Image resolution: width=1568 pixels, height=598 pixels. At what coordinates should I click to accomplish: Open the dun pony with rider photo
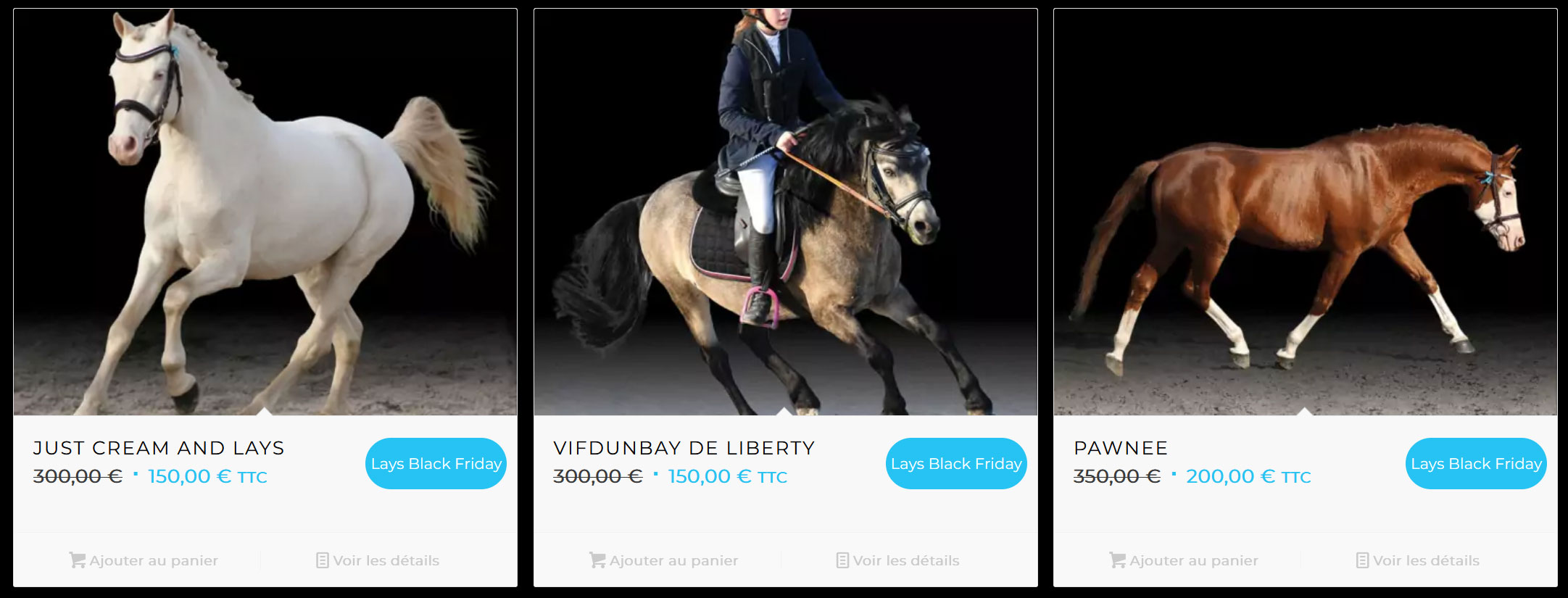coord(786,212)
